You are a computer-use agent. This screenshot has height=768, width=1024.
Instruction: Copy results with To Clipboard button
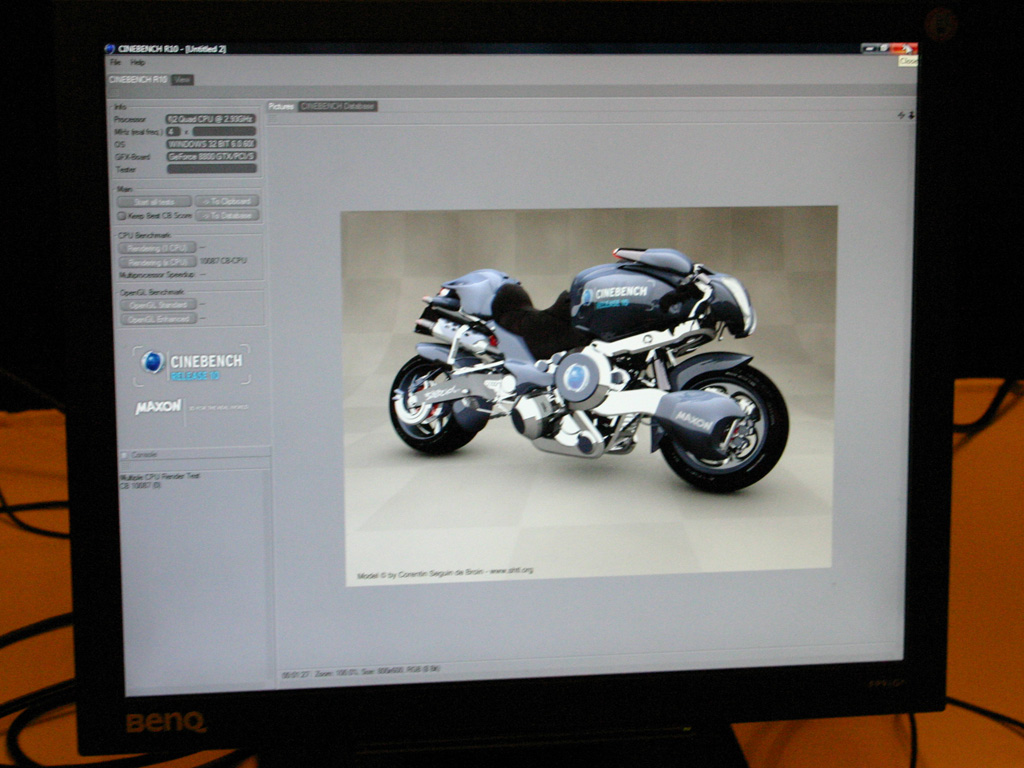pos(227,201)
